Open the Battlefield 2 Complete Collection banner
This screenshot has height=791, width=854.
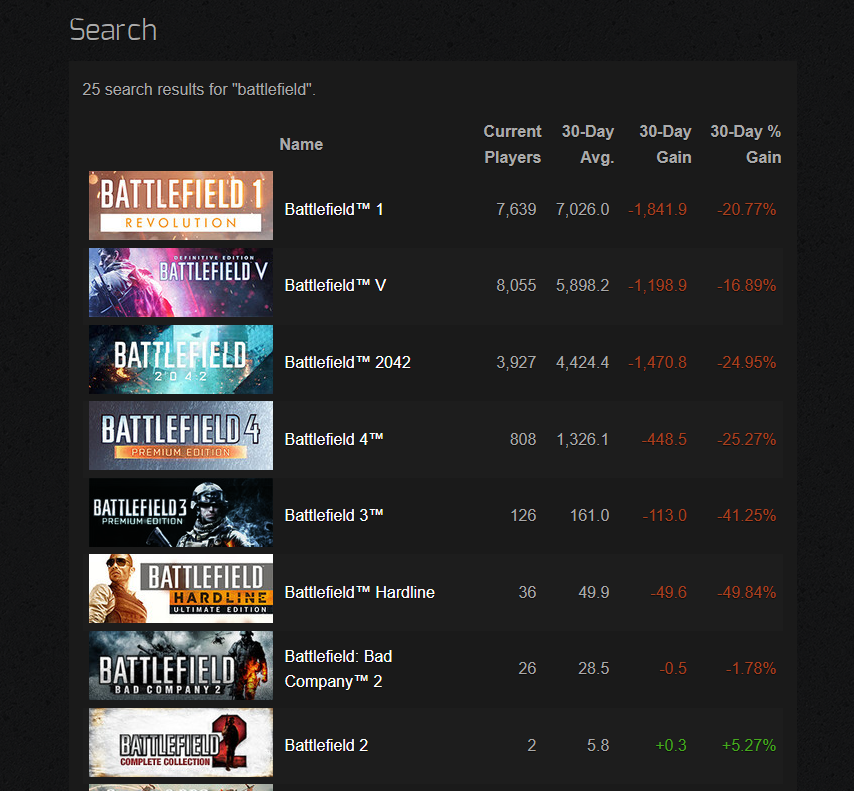[181, 742]
